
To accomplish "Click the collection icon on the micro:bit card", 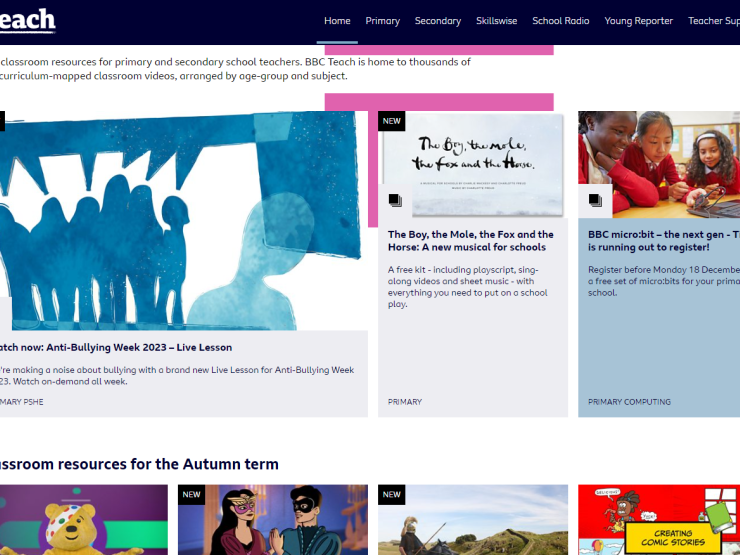I will tap(595, 200).
